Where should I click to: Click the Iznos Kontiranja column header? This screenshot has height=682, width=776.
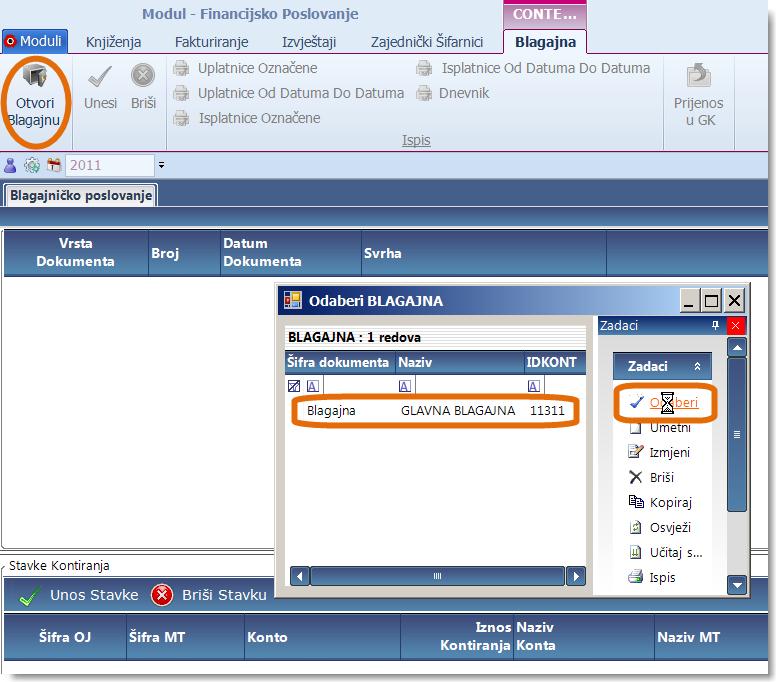[457, 637]
